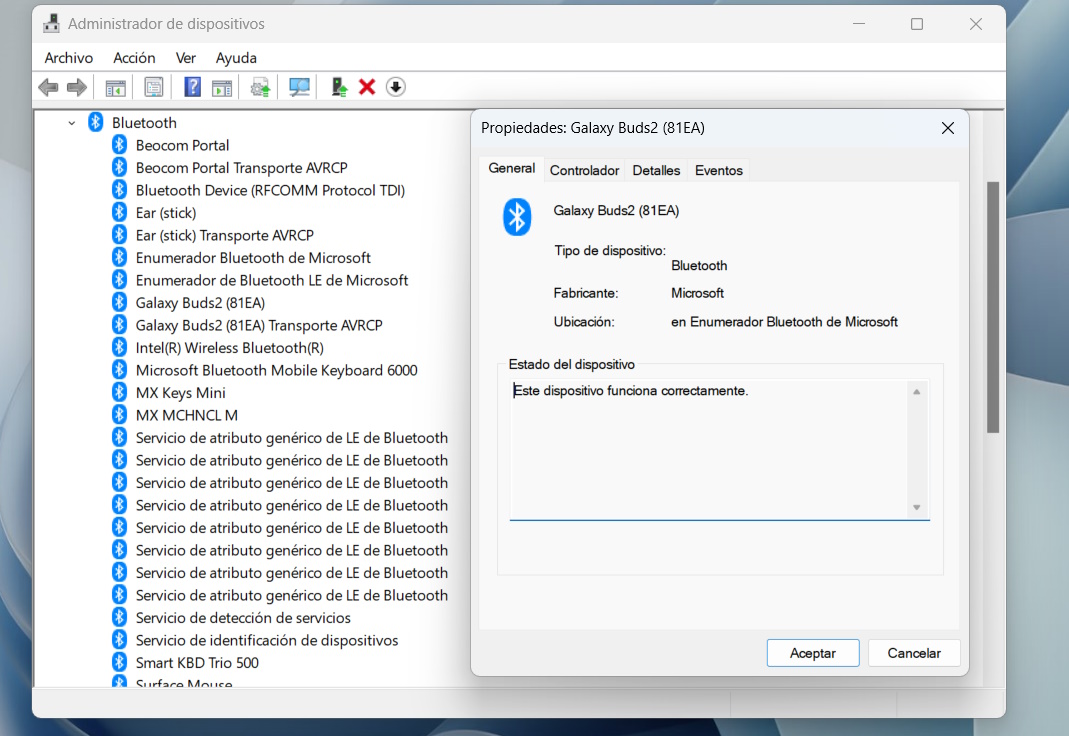Maximize the Administrador de dispositivos window
Image resolution: width=1069 pixels, height=736 pixels.
pyautogui.click(x=917, y=24)
